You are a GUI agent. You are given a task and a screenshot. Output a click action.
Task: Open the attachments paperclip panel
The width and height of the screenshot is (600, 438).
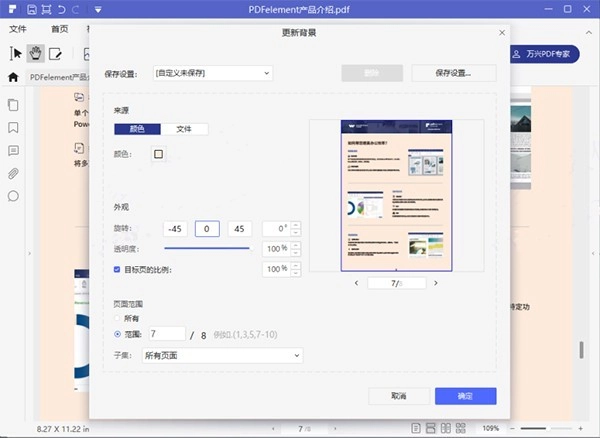click(x=14, y=173)
